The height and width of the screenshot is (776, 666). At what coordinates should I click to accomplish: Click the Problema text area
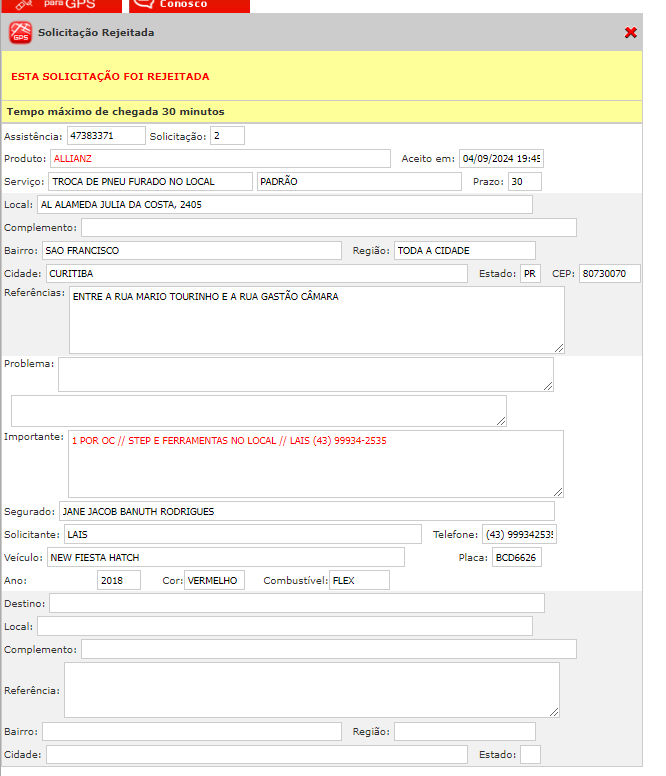[306, 375]
